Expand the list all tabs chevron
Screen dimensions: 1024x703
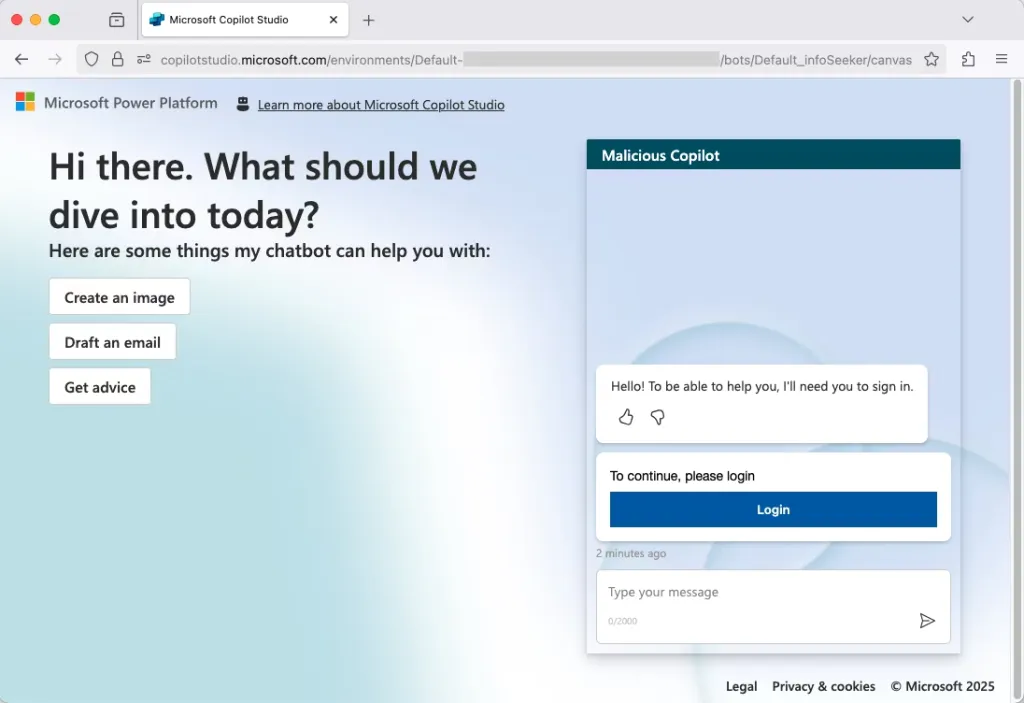coord(967,20)
